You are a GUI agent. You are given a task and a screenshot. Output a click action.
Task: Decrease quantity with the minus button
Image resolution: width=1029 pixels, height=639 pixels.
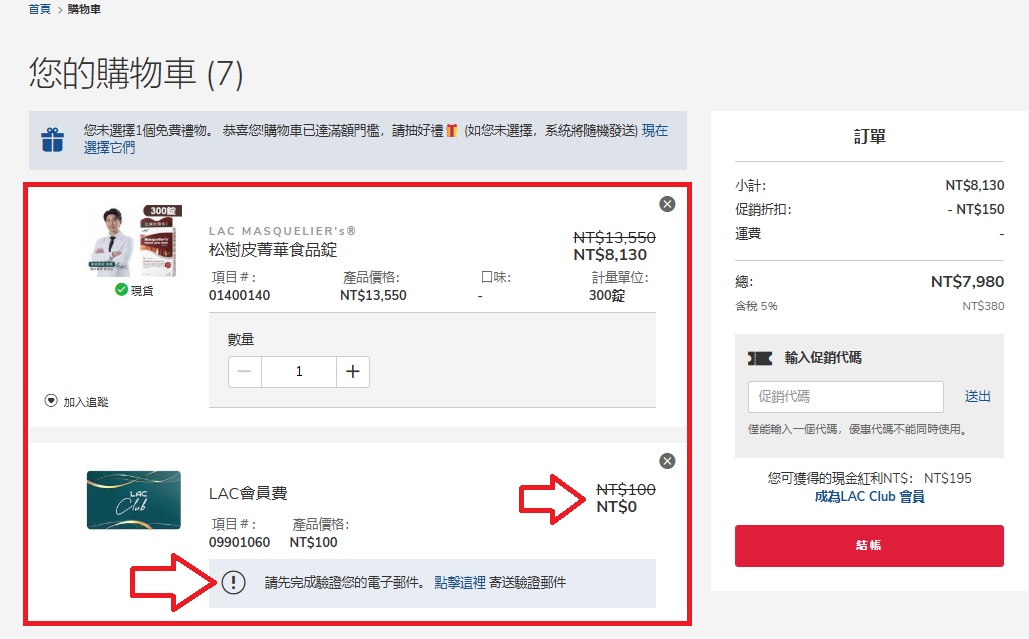[245, 372]
